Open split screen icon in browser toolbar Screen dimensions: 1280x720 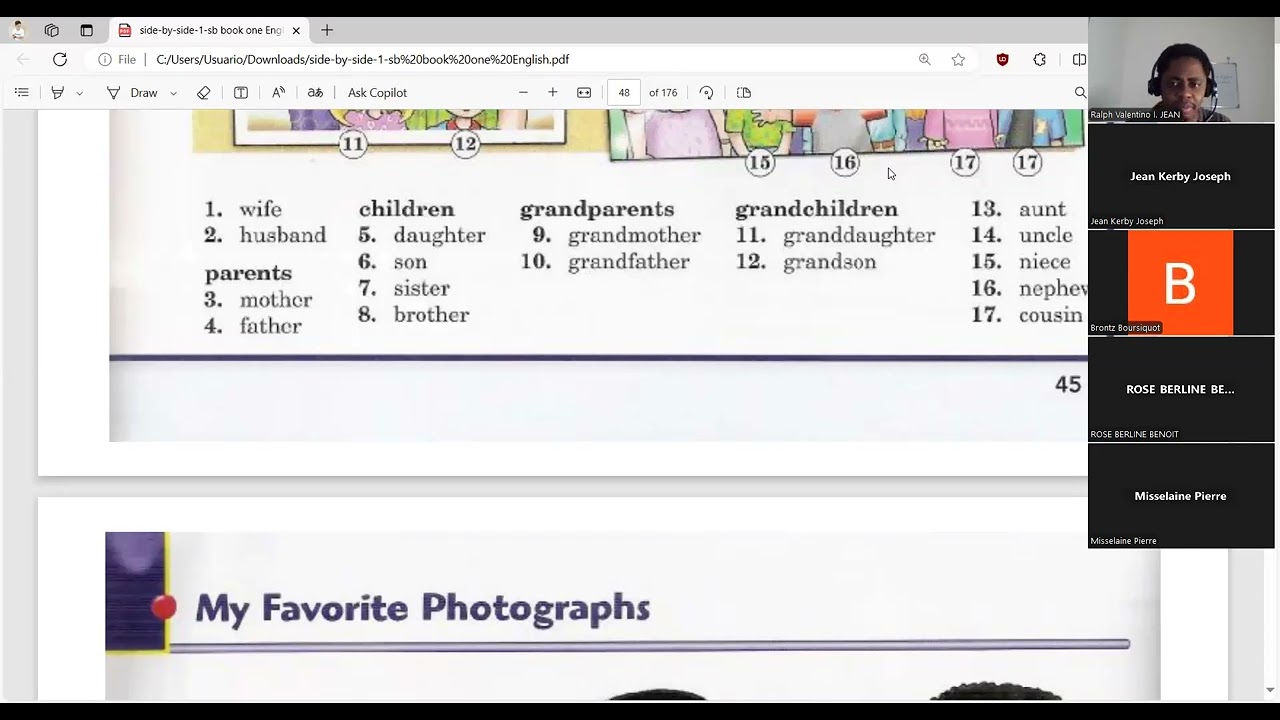pyautogui.click(x=1078, y=59)
